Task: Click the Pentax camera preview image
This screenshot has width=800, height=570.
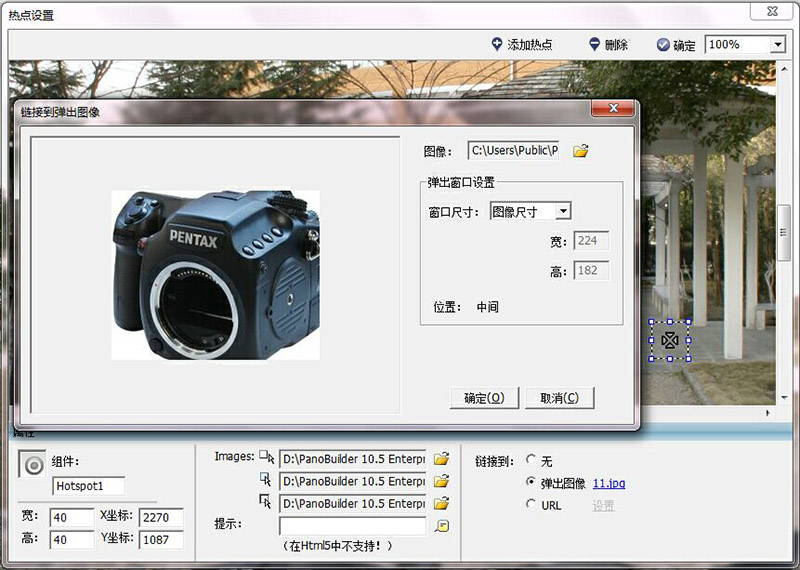Action: (x=215, y=275)
